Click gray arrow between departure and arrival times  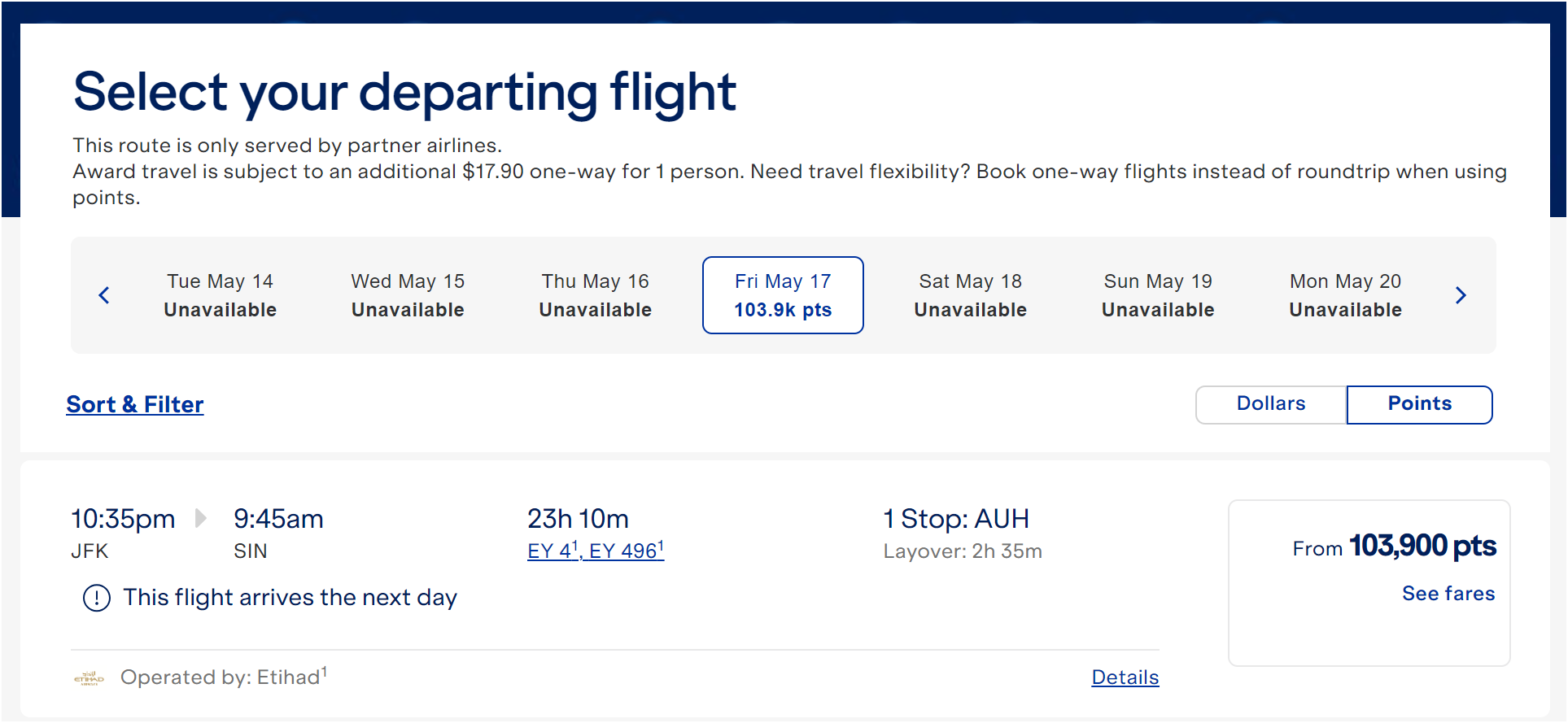coord(200,518)
